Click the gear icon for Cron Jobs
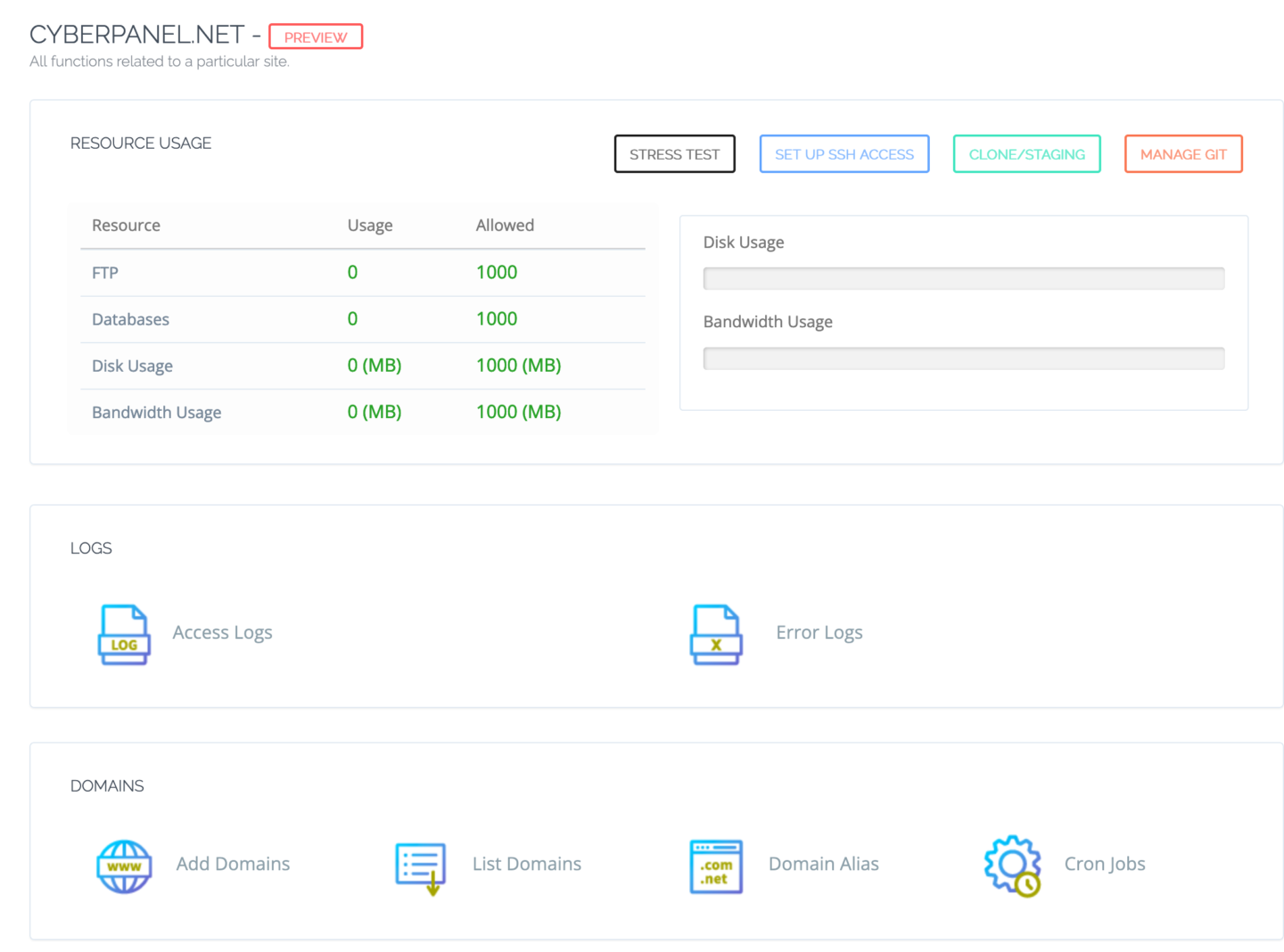 tap(1011, 866)
